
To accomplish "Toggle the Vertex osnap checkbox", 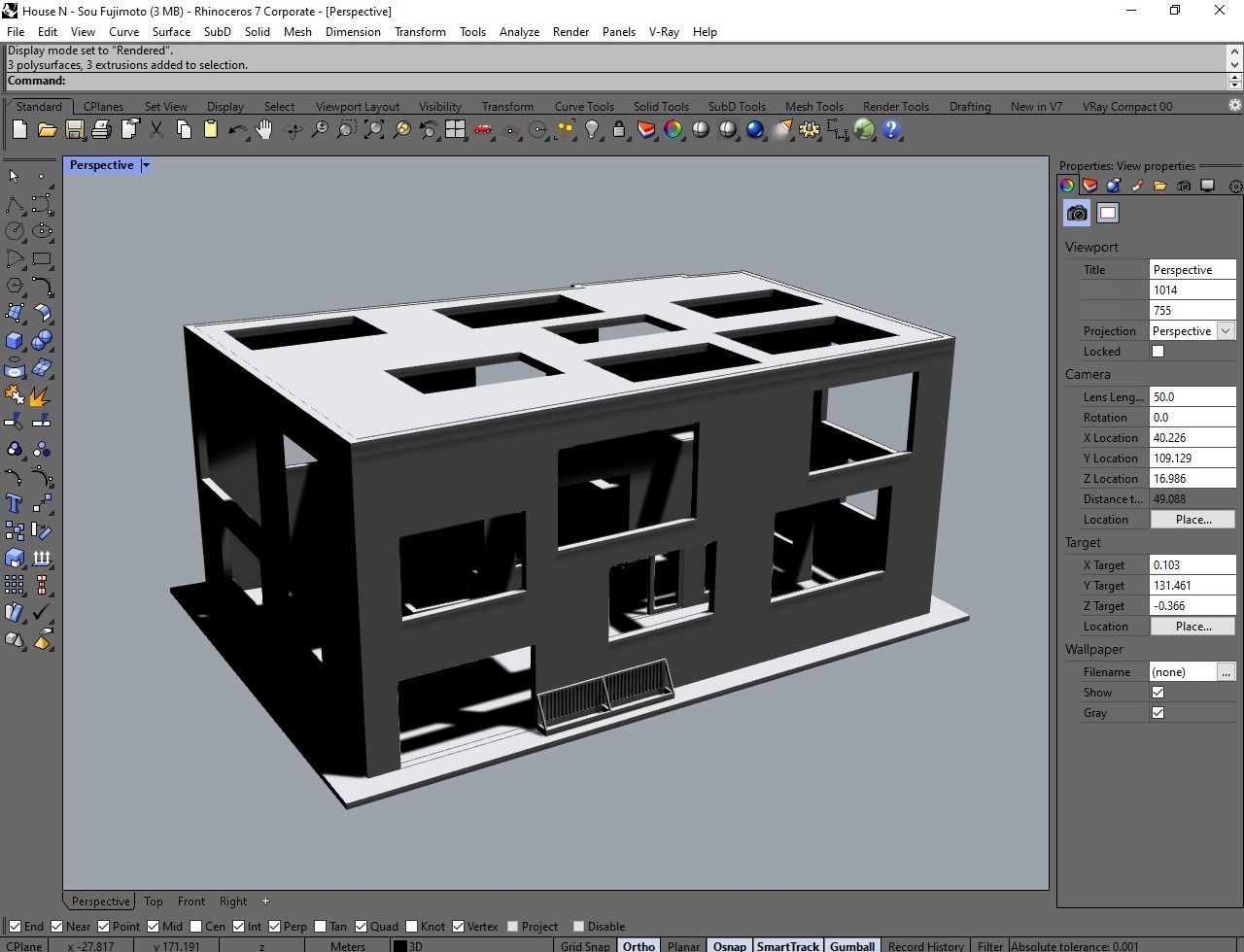I will point(458,926).
